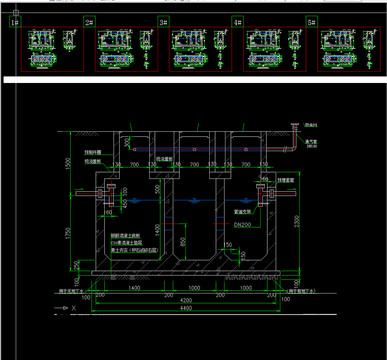Select the 4200 dimension text
The image size is (387, 360).
(x=186, y=300)
